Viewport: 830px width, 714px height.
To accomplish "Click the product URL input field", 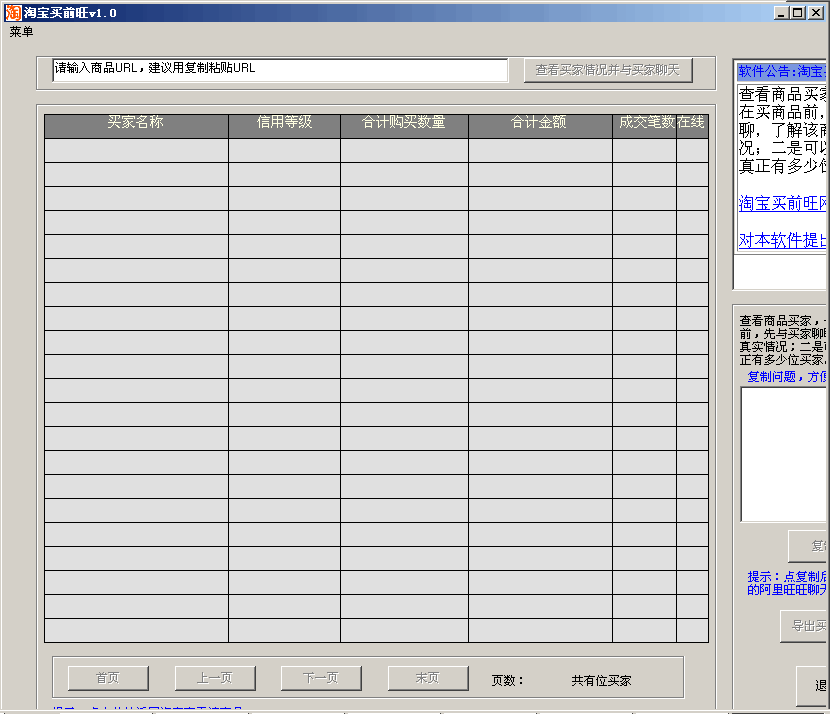I will click(280, 70).
